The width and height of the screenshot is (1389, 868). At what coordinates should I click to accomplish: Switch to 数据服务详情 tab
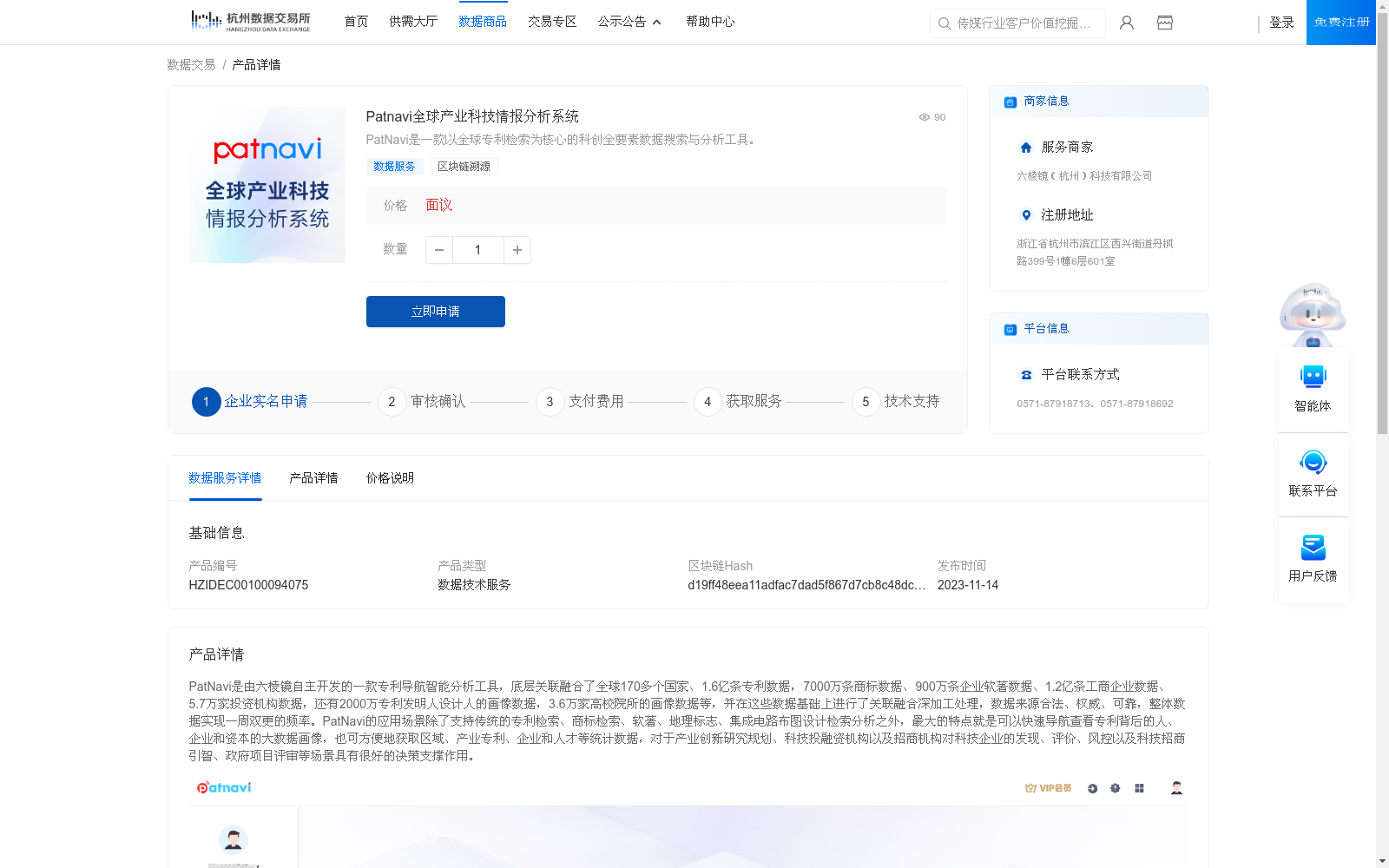pyautogui.click(x=225, y=478)
